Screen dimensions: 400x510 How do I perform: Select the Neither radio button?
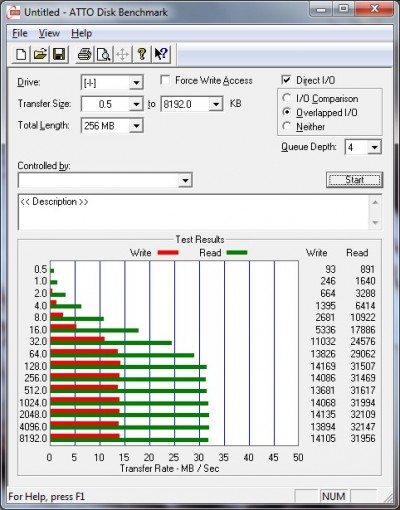click(x=286, y=126)
